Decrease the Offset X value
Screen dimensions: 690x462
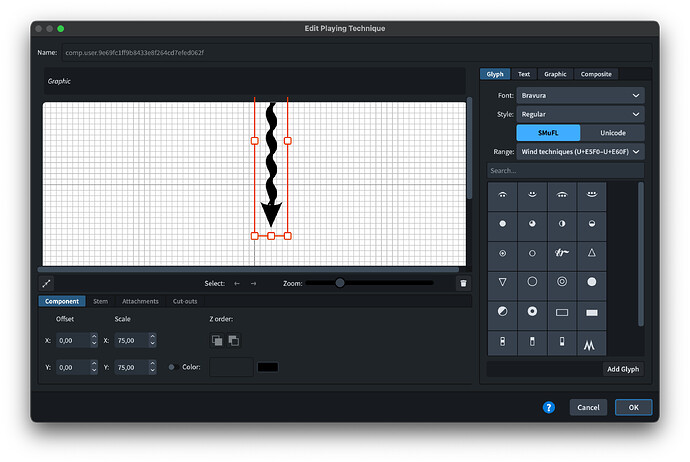94,344
